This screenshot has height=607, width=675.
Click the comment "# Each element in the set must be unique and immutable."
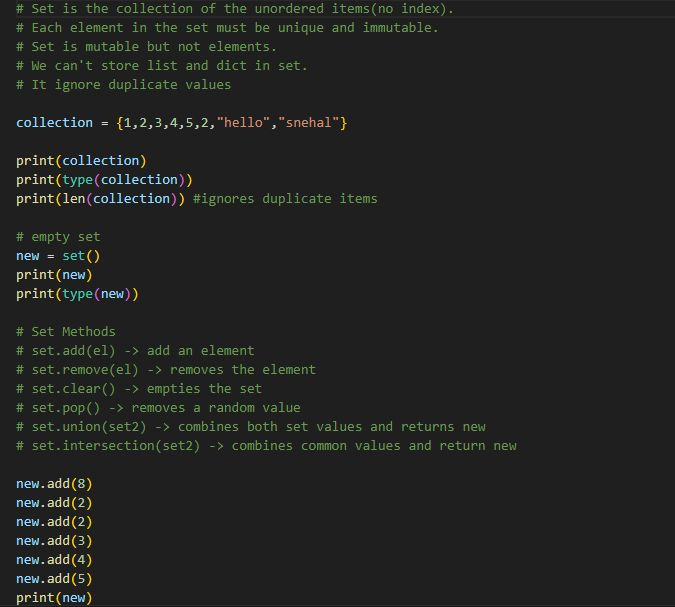pyautogui.click(x=227, y=28)
